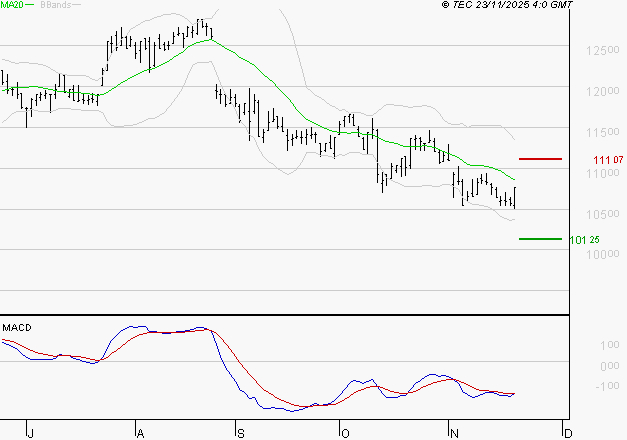Click the 10000 price axis label
This screenshot has width=627, height=440.
[x=603, y=254]
